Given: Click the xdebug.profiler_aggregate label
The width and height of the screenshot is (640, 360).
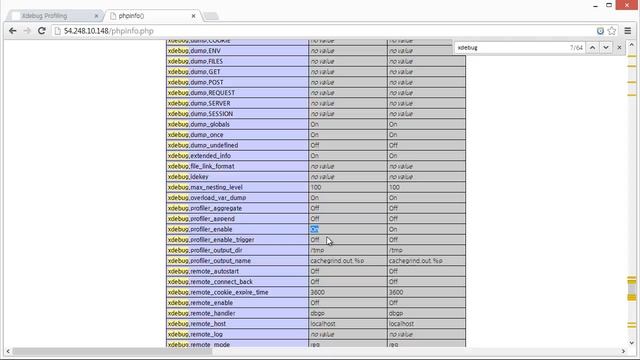Looking at the screenshot, I should click(205, 209).
